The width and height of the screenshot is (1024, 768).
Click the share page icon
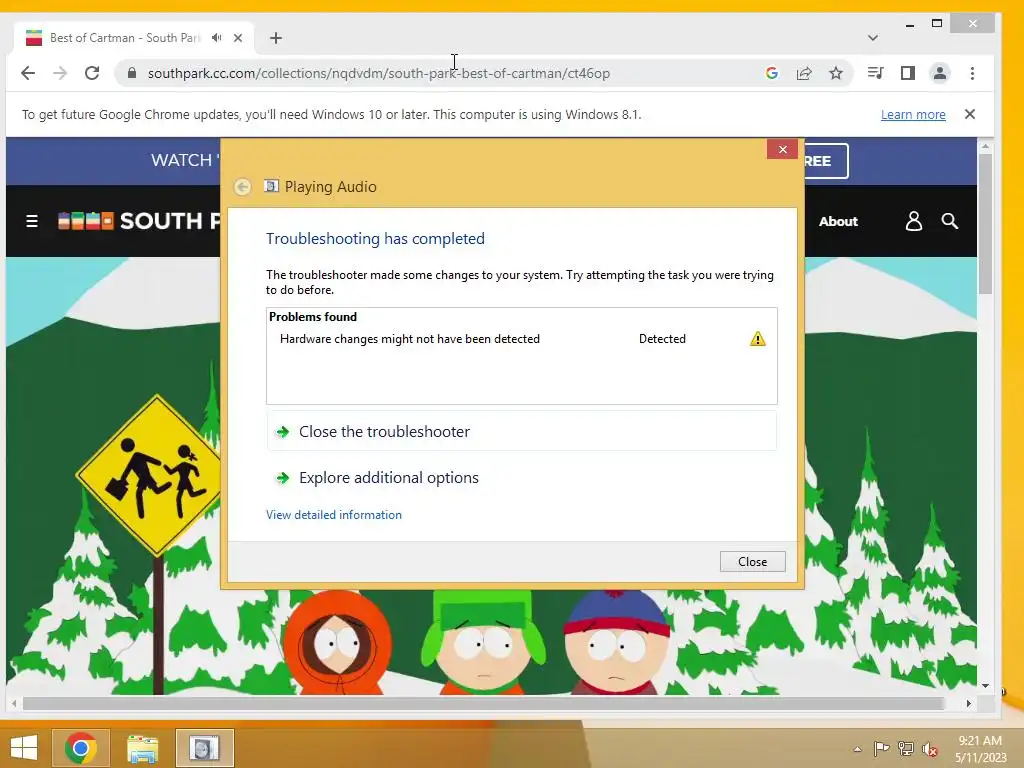[x=804, y=73]
